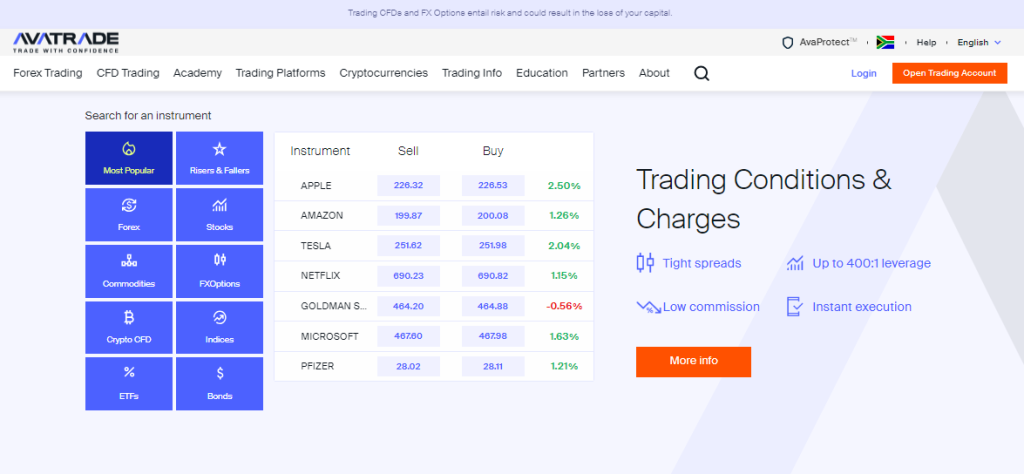Screen dimensions: 1024x474
Task: Click the APPLE instrument name
Action: pyautogui.click(x=316, y=185)
